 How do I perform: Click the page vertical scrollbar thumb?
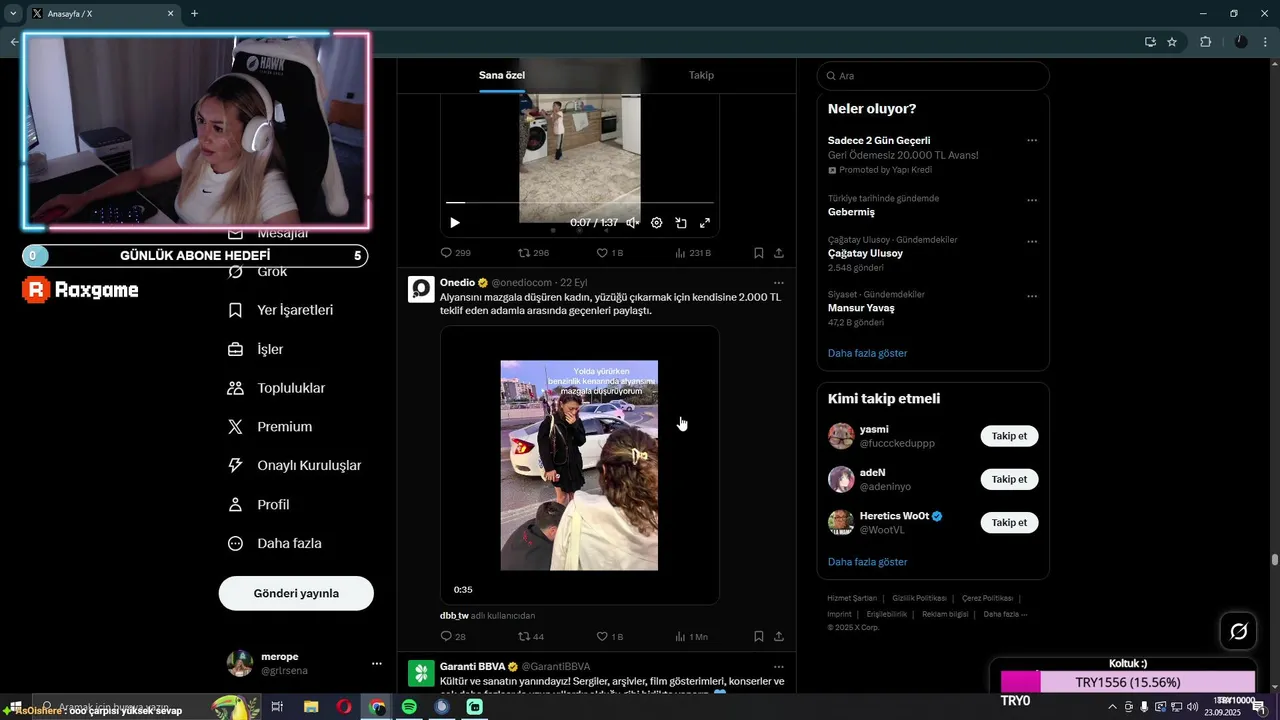tap(1274, 560)
